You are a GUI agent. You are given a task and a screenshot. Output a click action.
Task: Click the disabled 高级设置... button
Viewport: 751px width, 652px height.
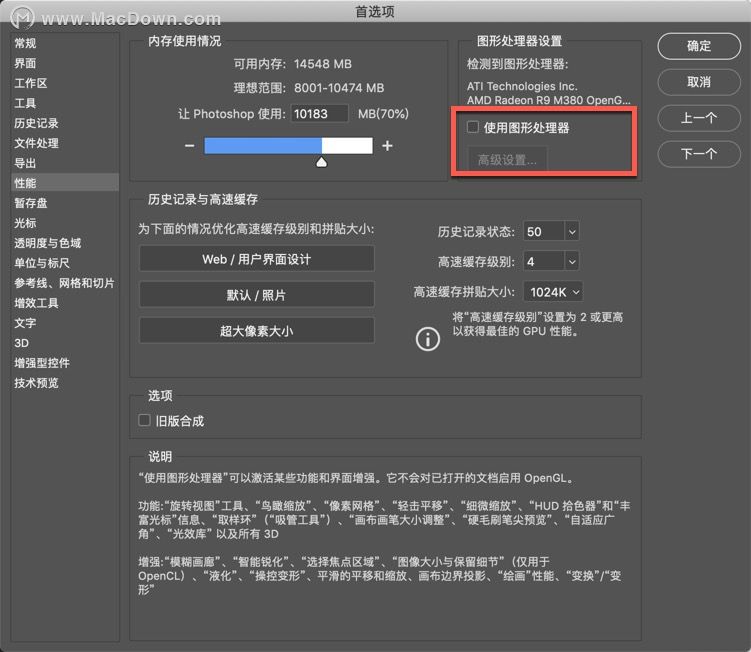point(507,160)
